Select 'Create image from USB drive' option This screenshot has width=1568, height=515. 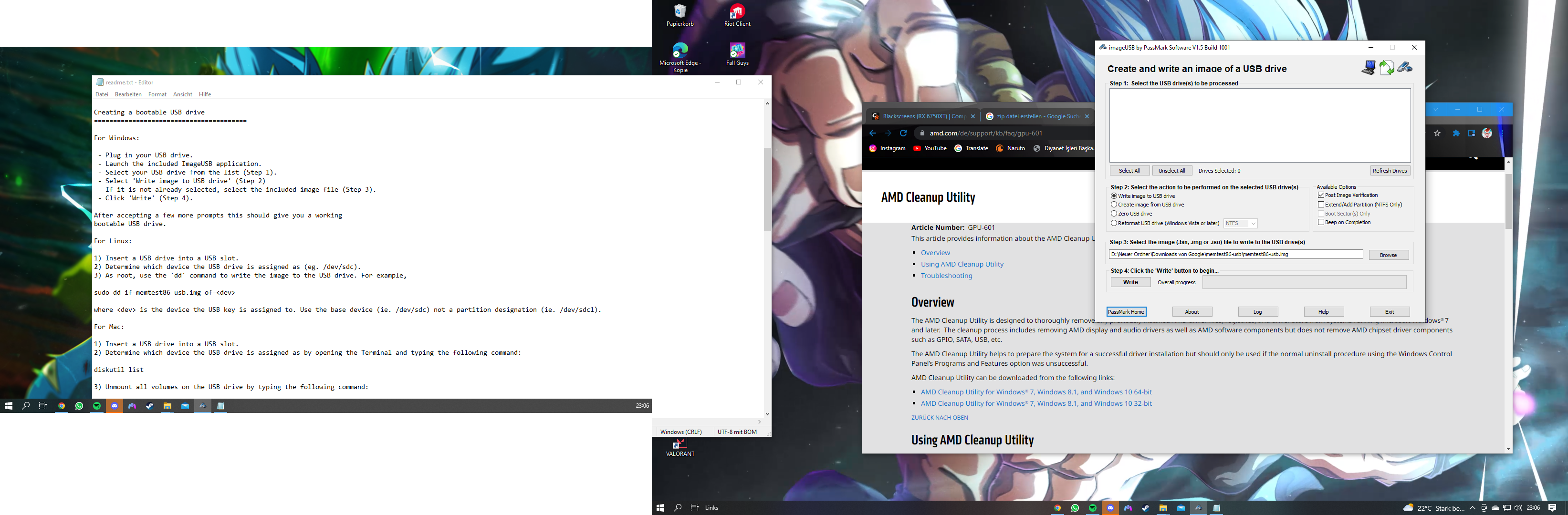click(1114, 205)
